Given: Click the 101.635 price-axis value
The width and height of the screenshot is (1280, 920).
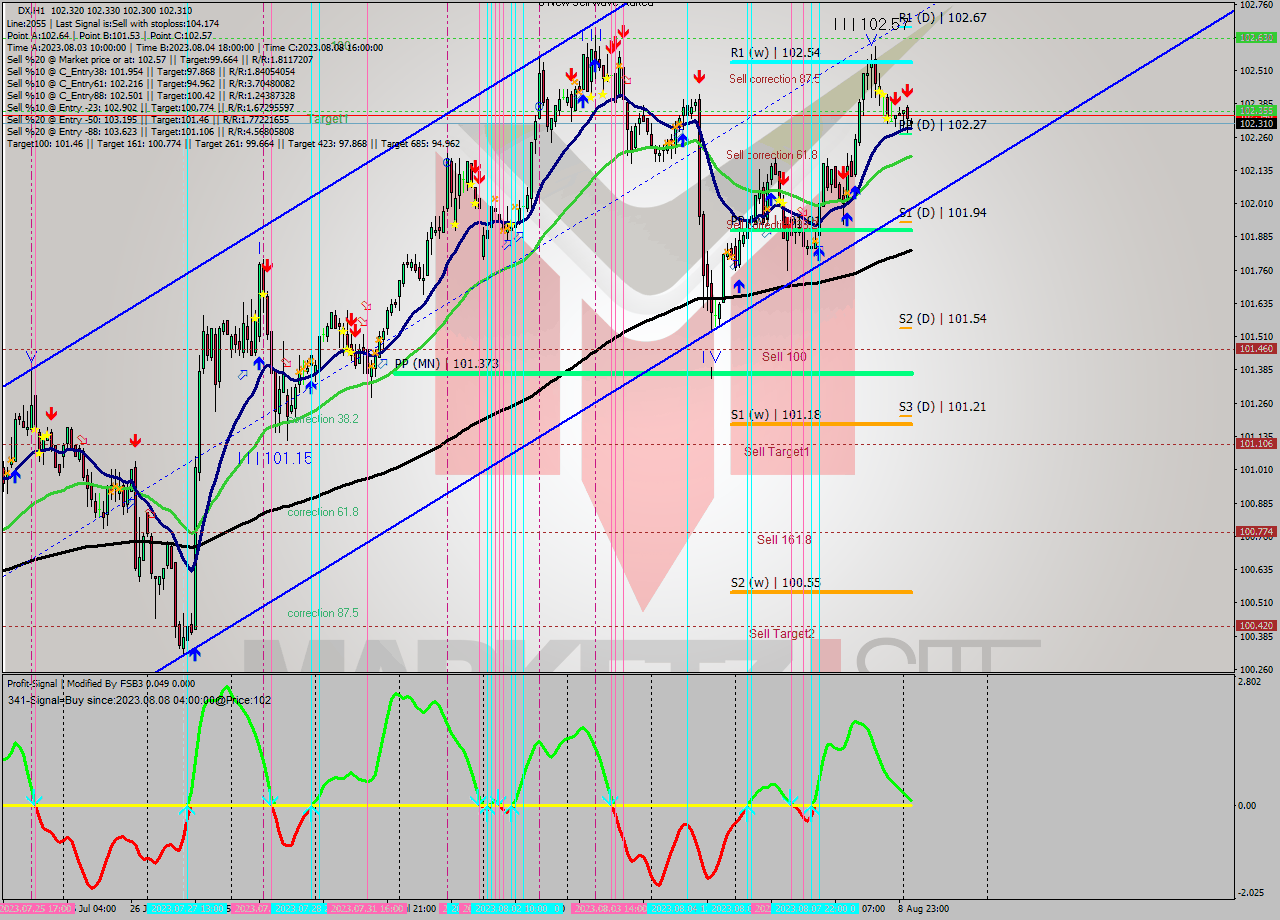Looking at the screenshot, I should [1257, 304].
